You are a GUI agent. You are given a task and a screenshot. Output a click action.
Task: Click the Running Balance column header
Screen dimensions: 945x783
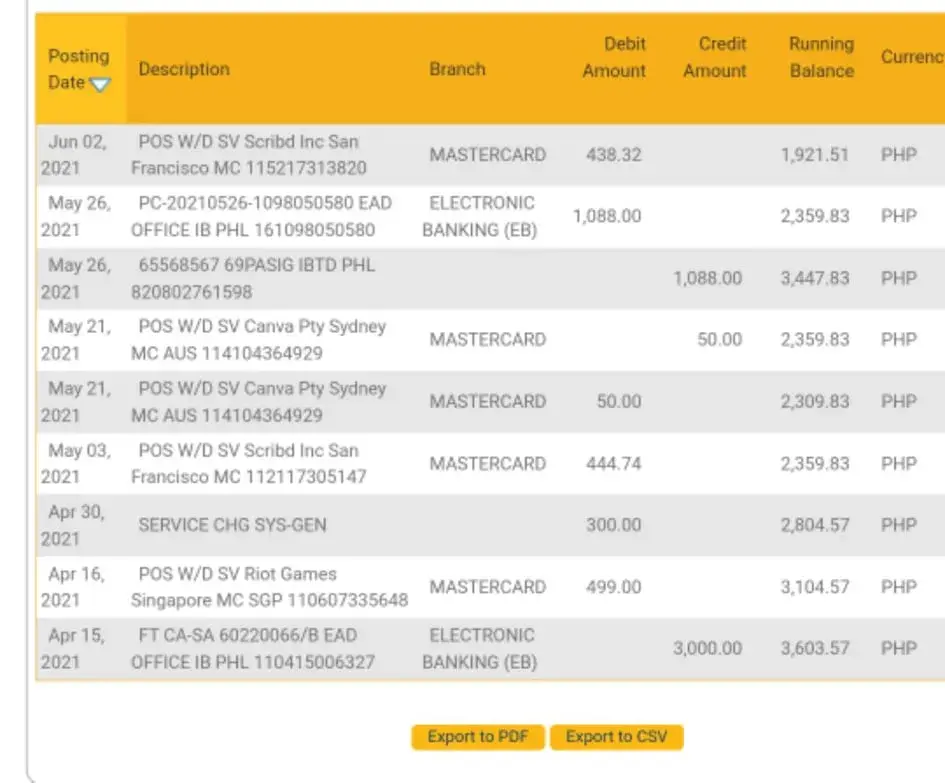click(x=821, y=57)
